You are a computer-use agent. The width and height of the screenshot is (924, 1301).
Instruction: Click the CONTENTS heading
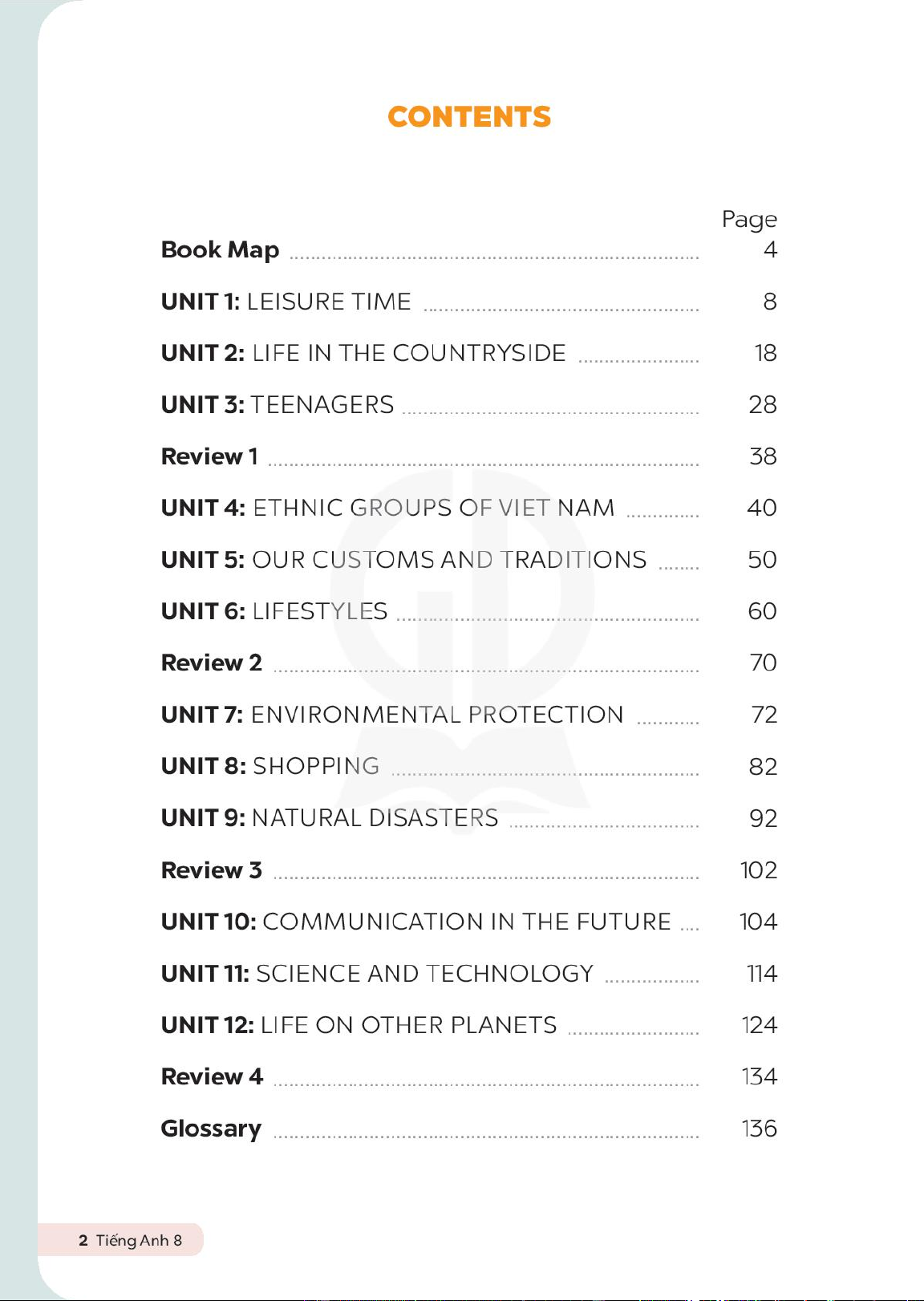click(469, 117)
